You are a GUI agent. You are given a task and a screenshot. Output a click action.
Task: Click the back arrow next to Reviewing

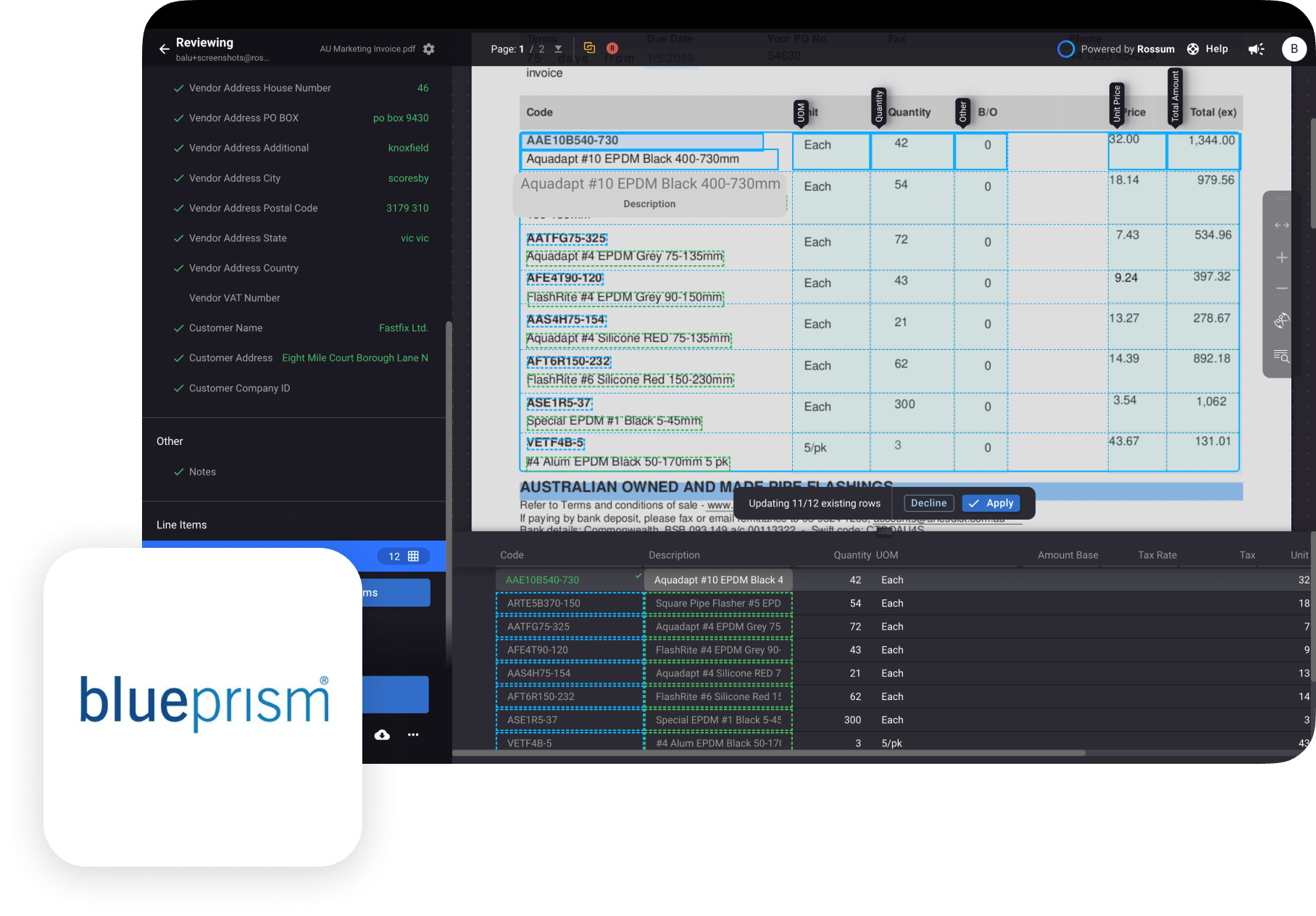[164, 49]
